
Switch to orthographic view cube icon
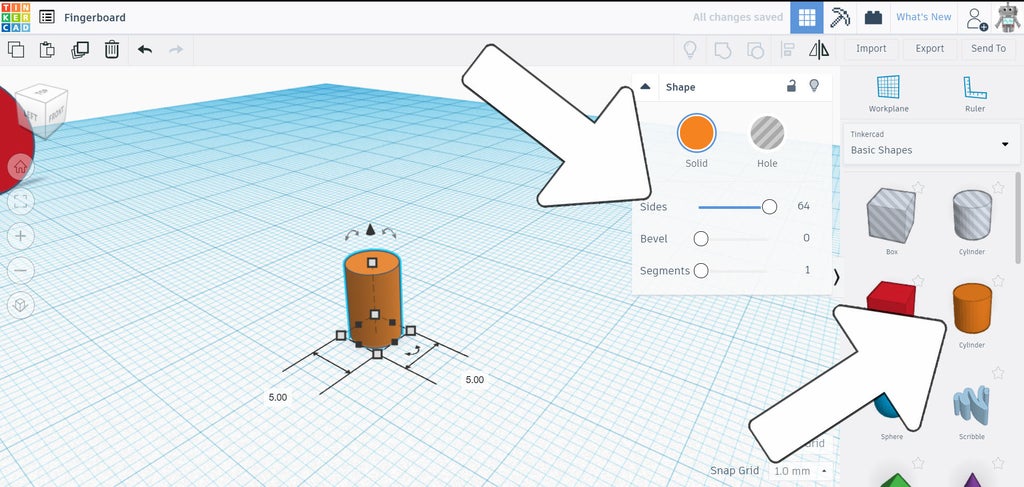coord(20,305)
